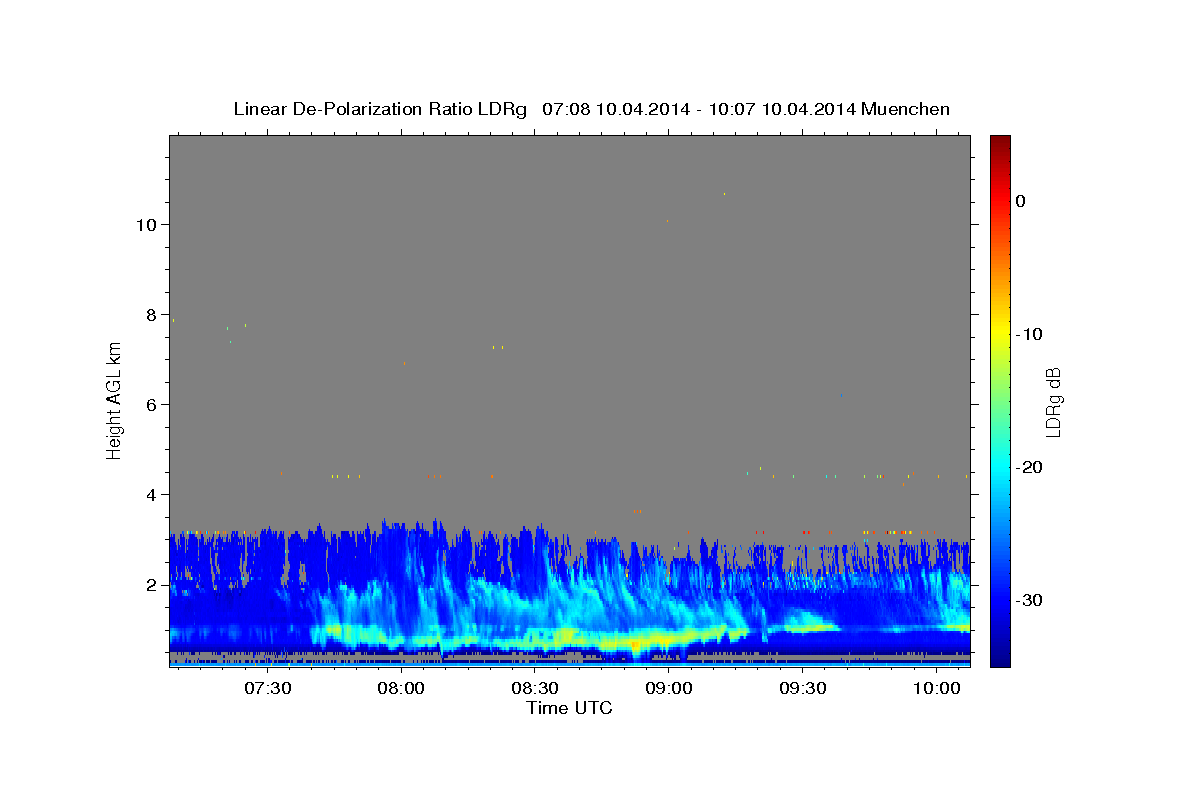Click the 08:00 time tick label

click(x=402, y=689)
